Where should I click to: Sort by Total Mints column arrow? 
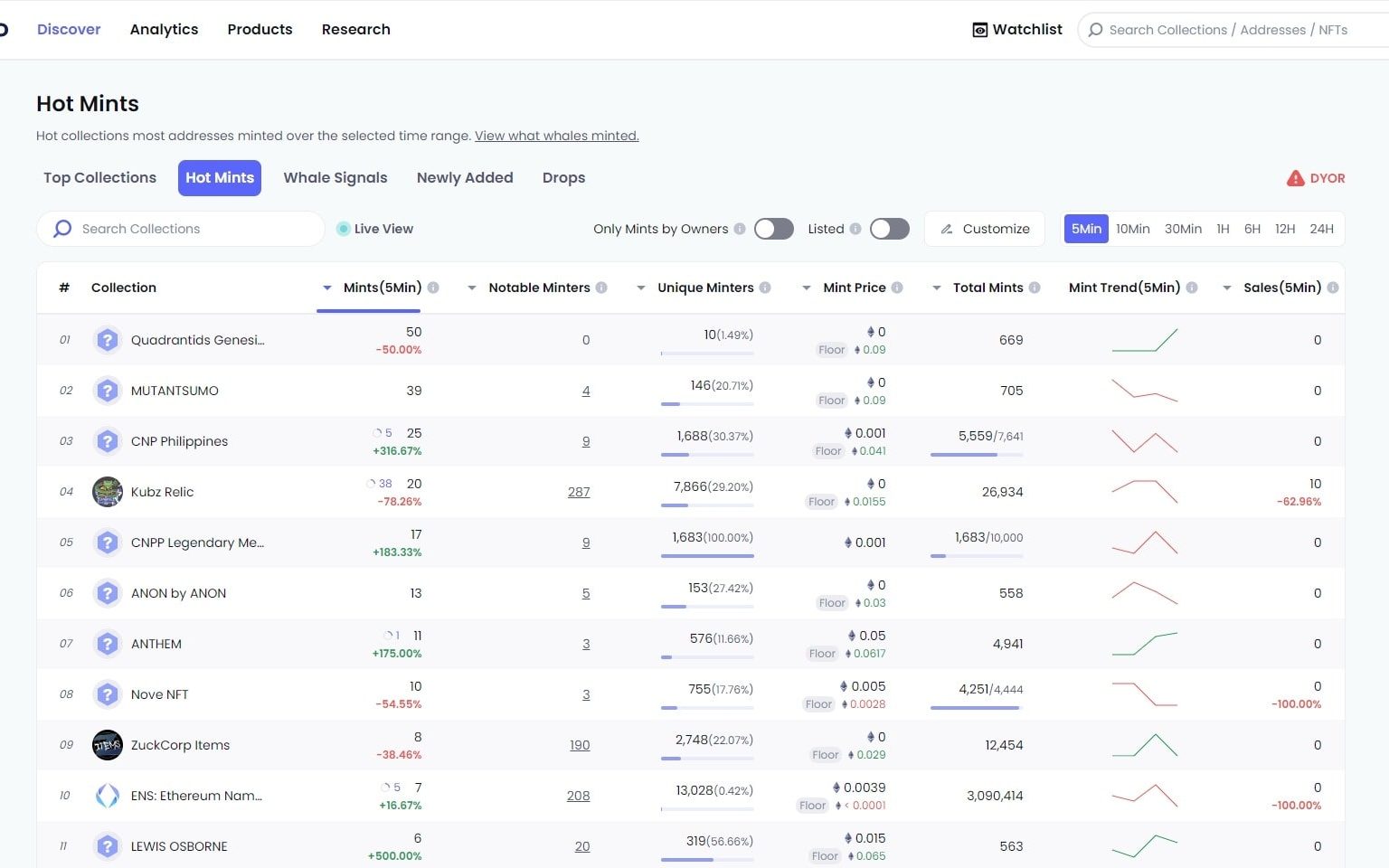pos(937,288)
